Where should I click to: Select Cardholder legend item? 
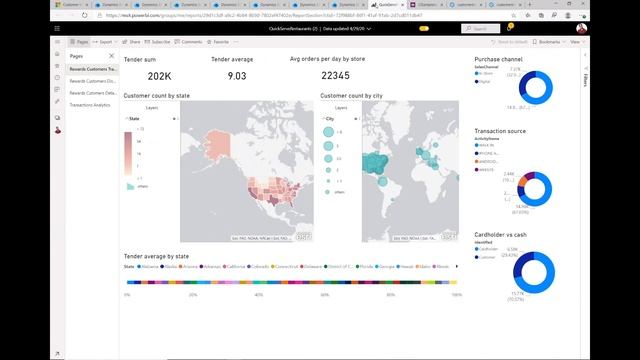[x=487, y=249]
